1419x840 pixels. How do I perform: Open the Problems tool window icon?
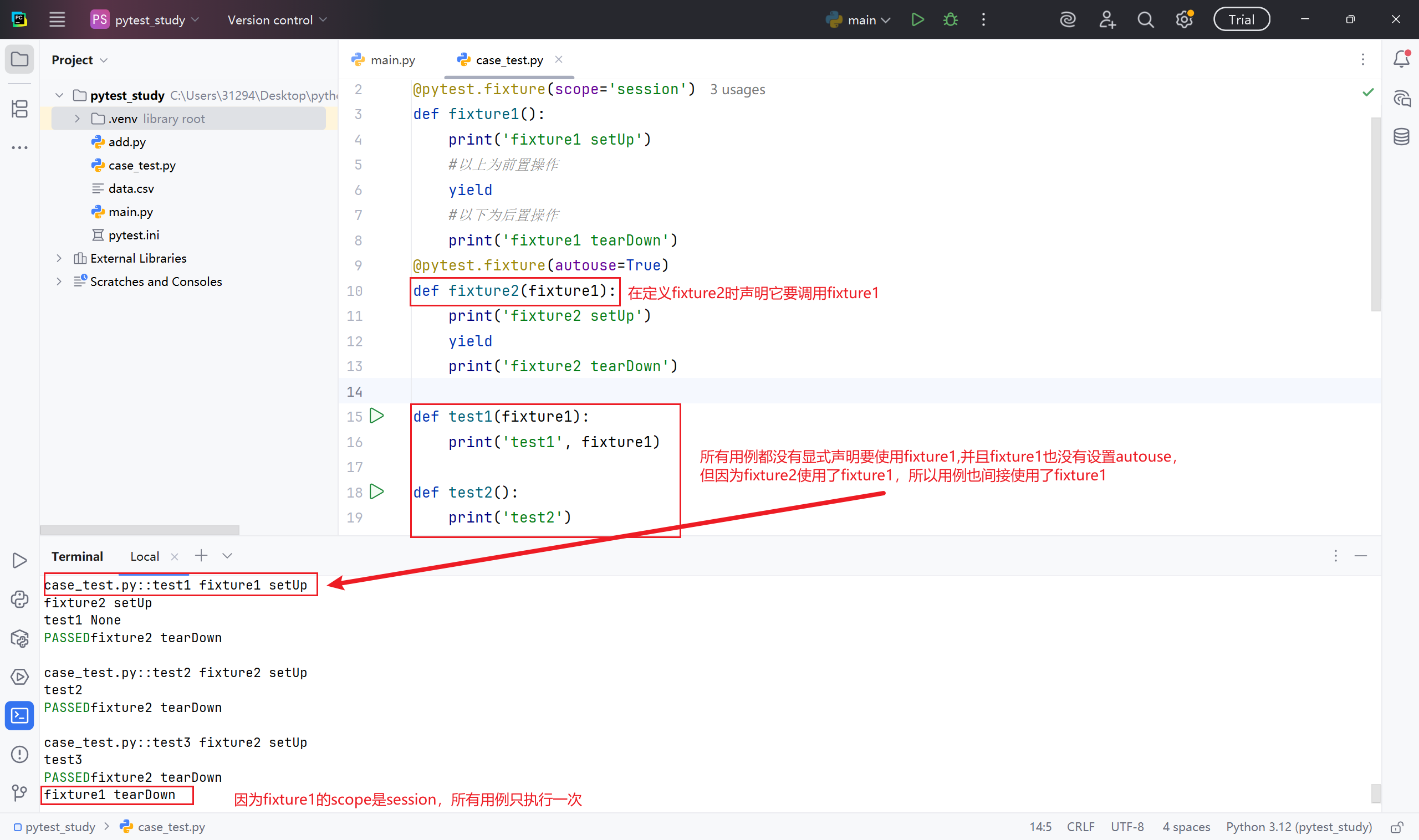tap(20, 754)
